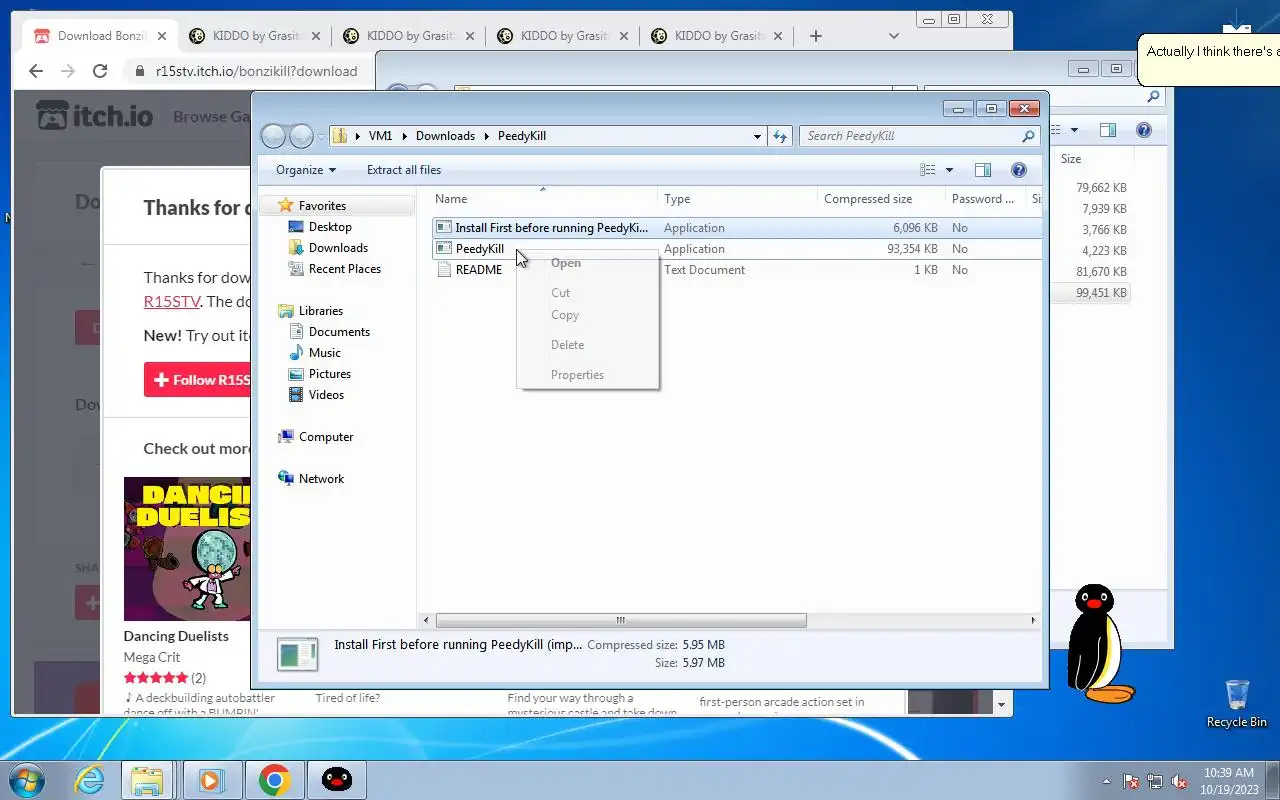Select Open in the context menu
1280x800 pixels.
pos(566,263)
